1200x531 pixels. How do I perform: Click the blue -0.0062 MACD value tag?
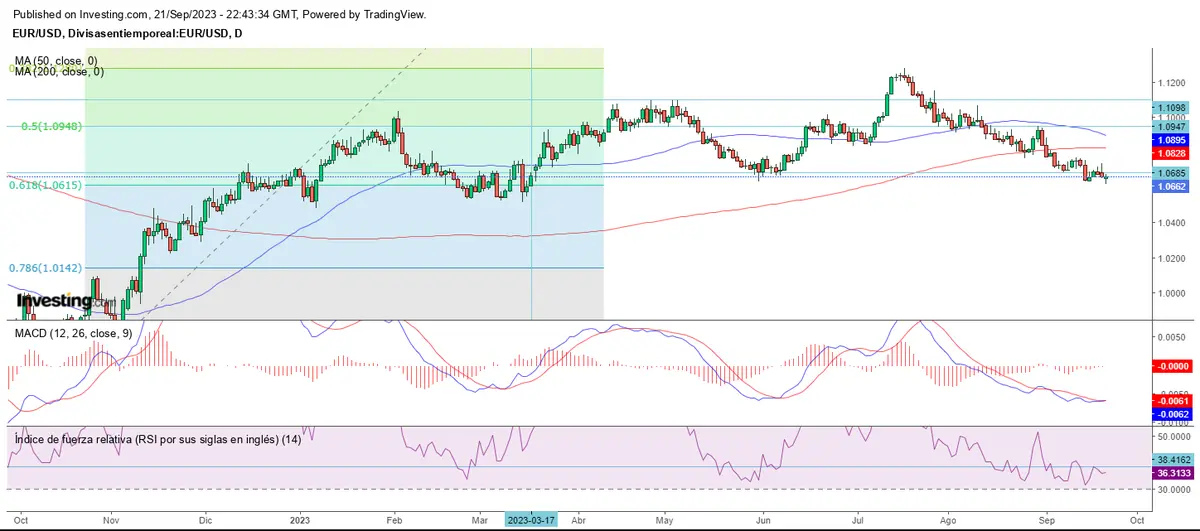click(1169, 413)
